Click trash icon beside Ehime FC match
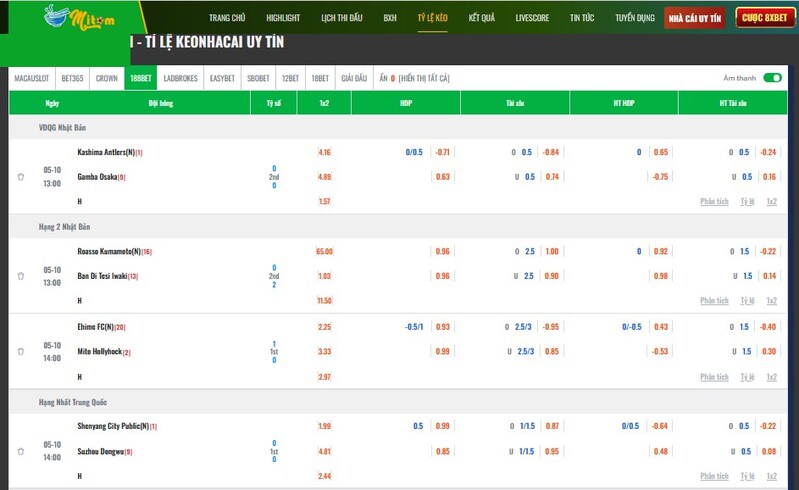 21,352
